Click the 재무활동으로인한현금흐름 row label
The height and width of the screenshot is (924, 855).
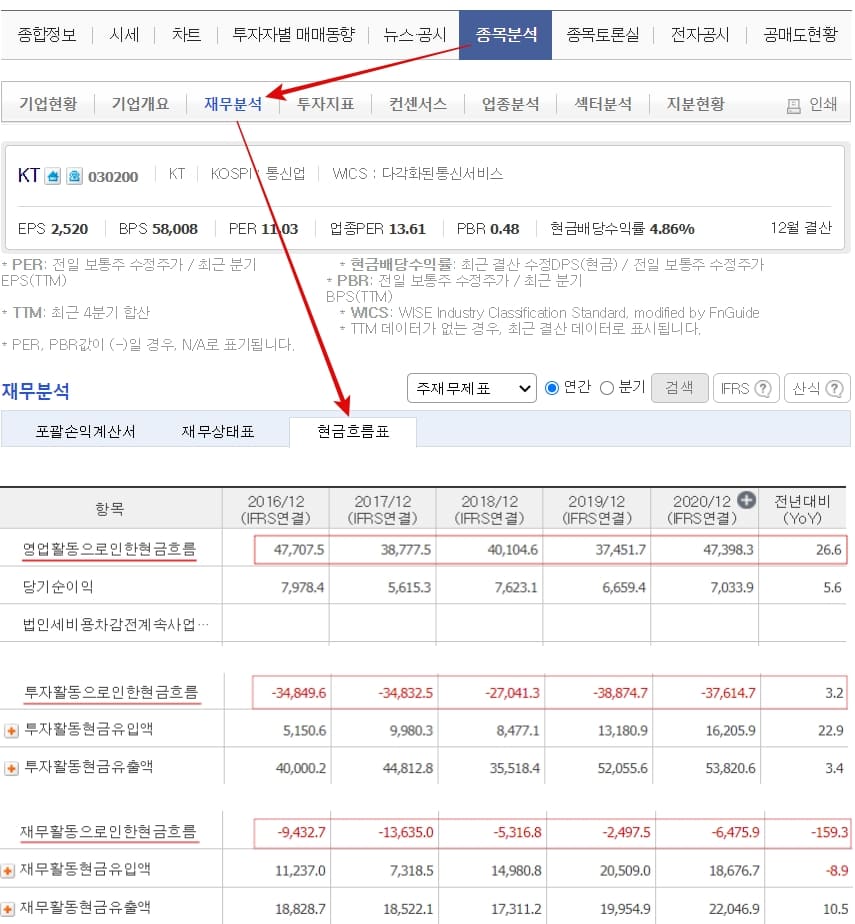click(108, 831)
